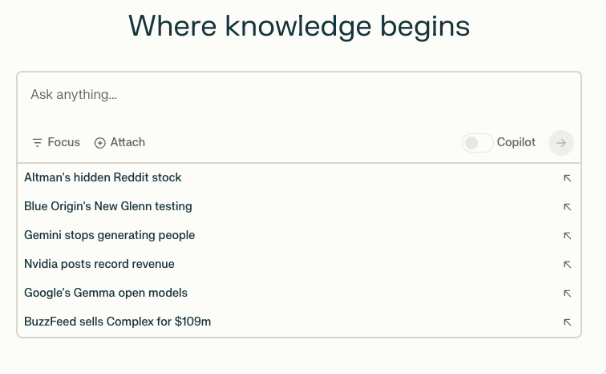606x374 pixels.
Task: Pick suggestion Nvidia posts record revenue
Action: (299, 264)
